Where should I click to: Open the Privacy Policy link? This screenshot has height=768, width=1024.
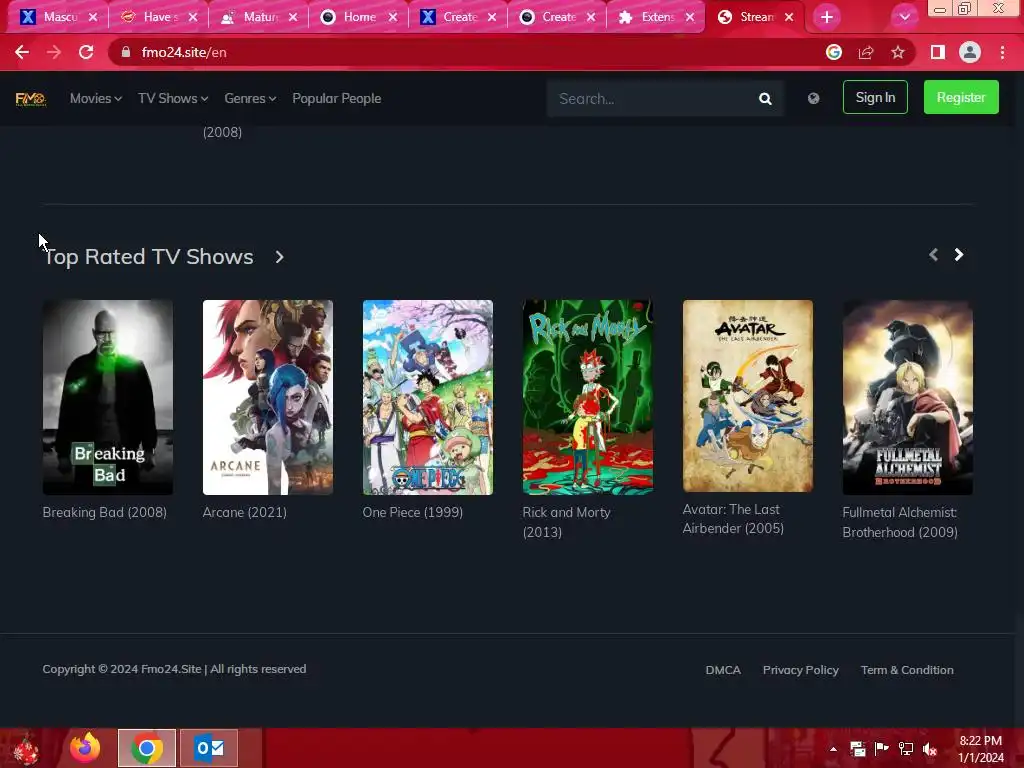pyautogui.click(x=801, y=670)
